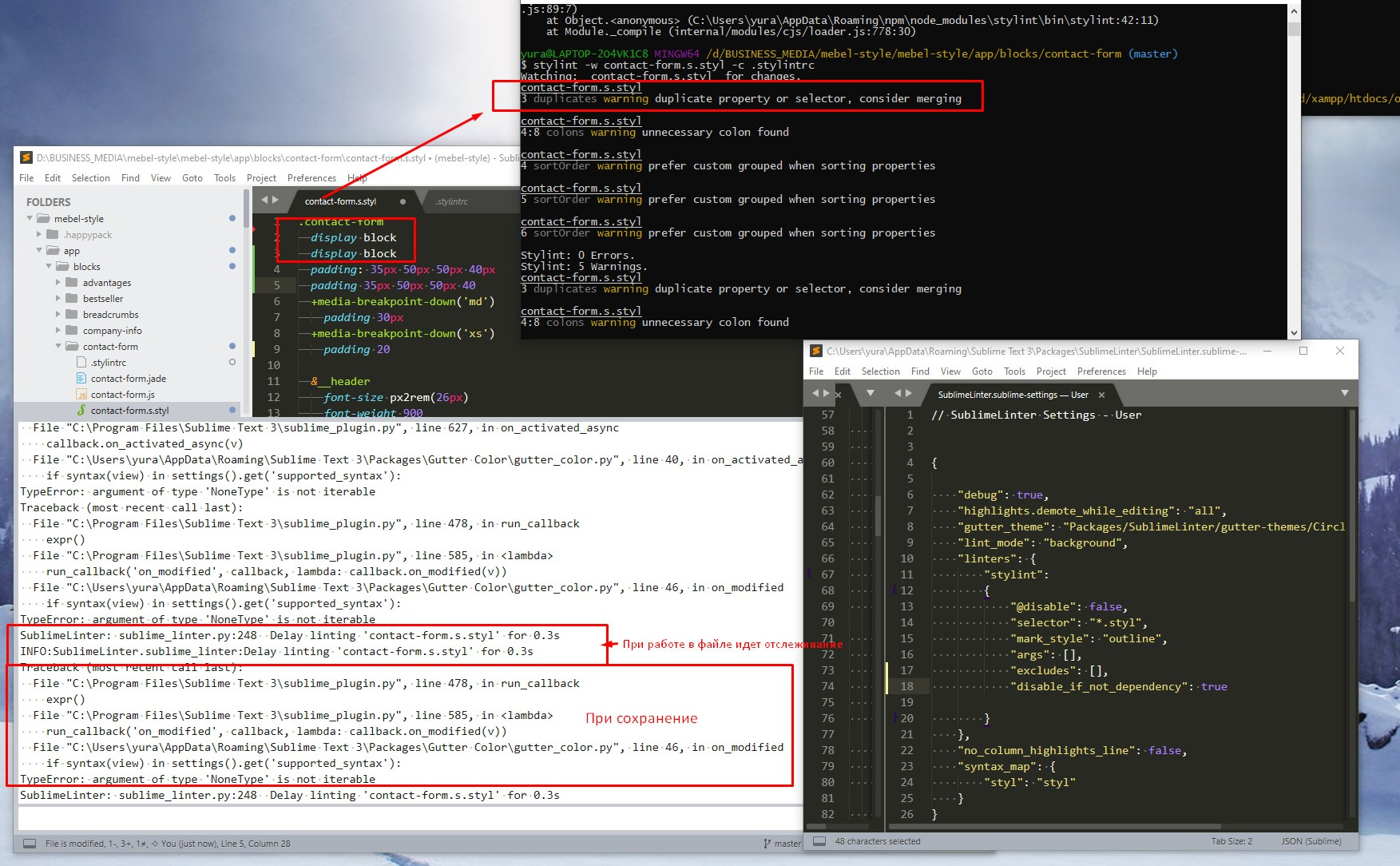Open tab list dropdown of left group, SublimeLinter window
1400x866 pixels.
[x=871, y=393]
